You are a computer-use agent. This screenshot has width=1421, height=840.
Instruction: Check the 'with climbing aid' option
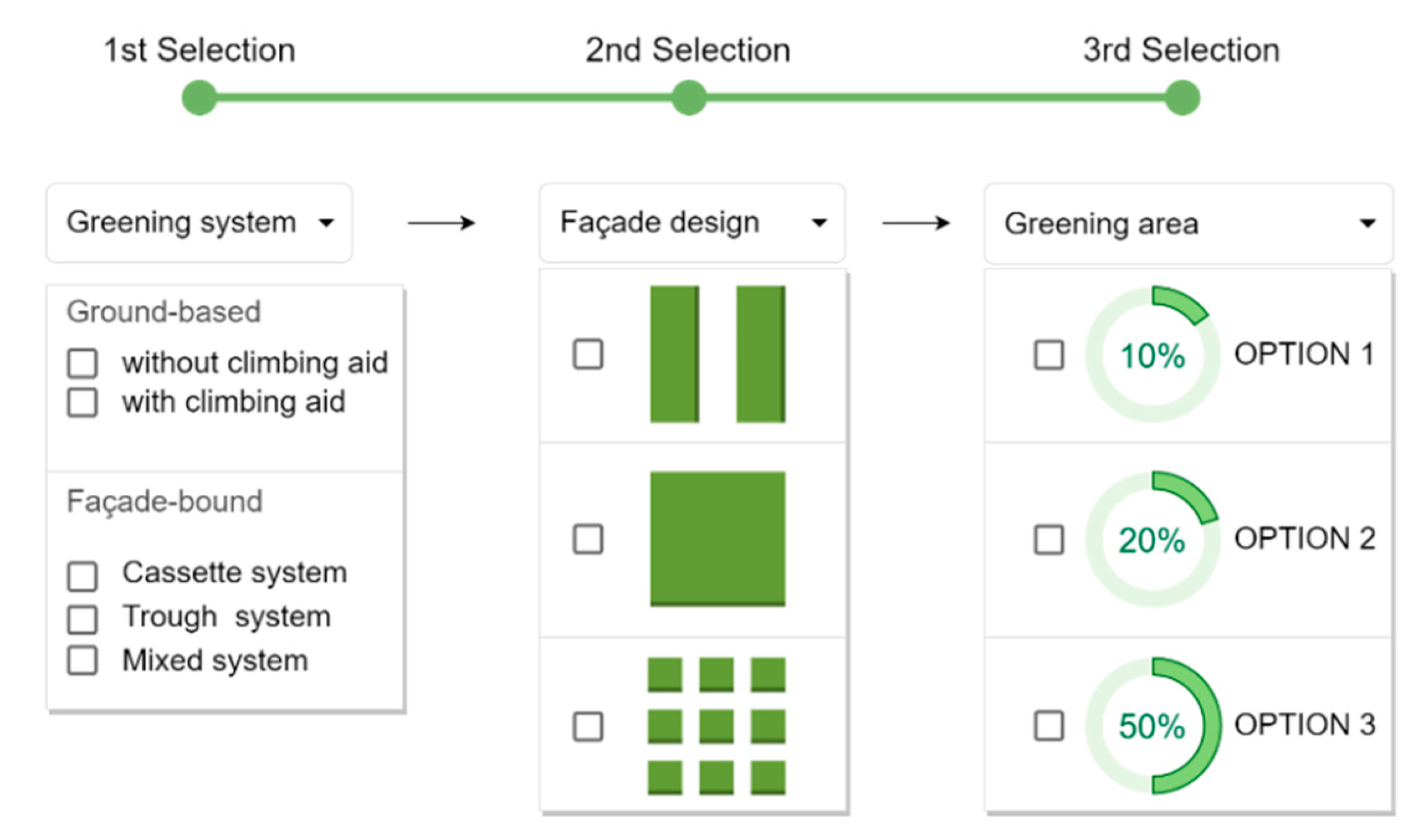coord(83,402)
